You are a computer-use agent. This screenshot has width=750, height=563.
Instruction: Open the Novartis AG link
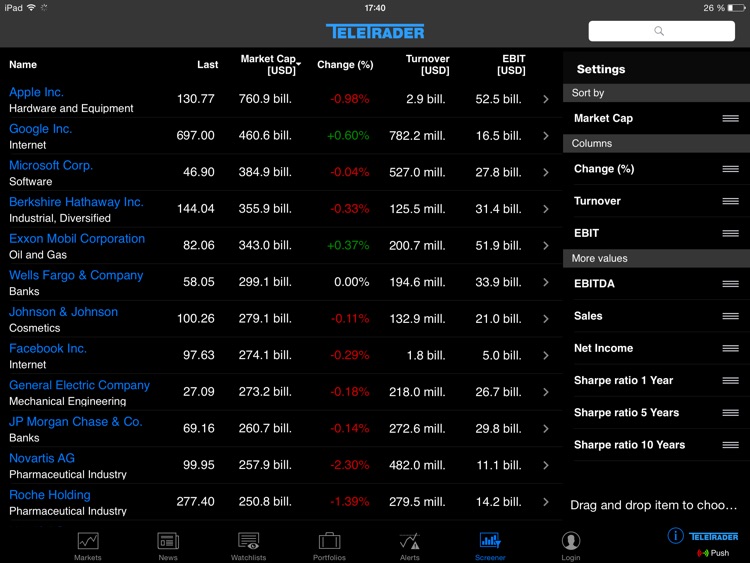tap(42, 458)
